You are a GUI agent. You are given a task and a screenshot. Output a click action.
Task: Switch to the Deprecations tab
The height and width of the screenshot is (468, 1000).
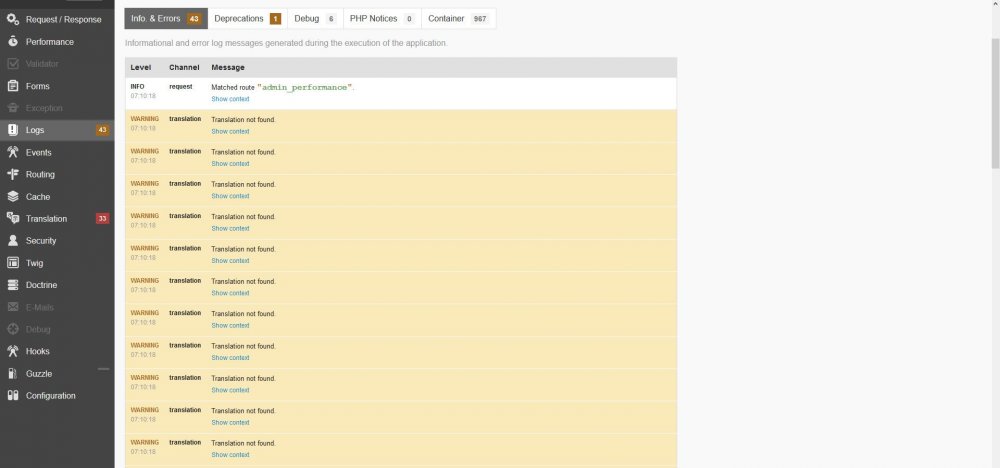247,18
